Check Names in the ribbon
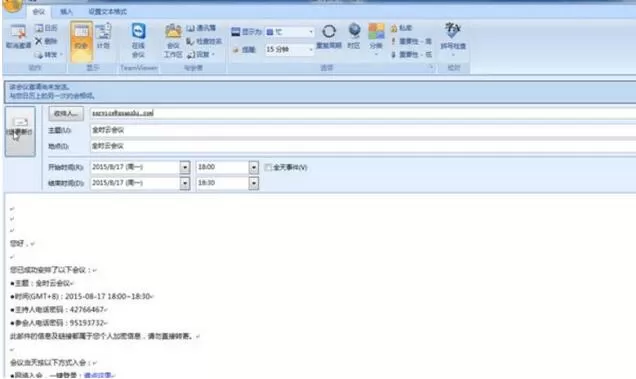Screen dimensions: 636x379 coord(204,41)
